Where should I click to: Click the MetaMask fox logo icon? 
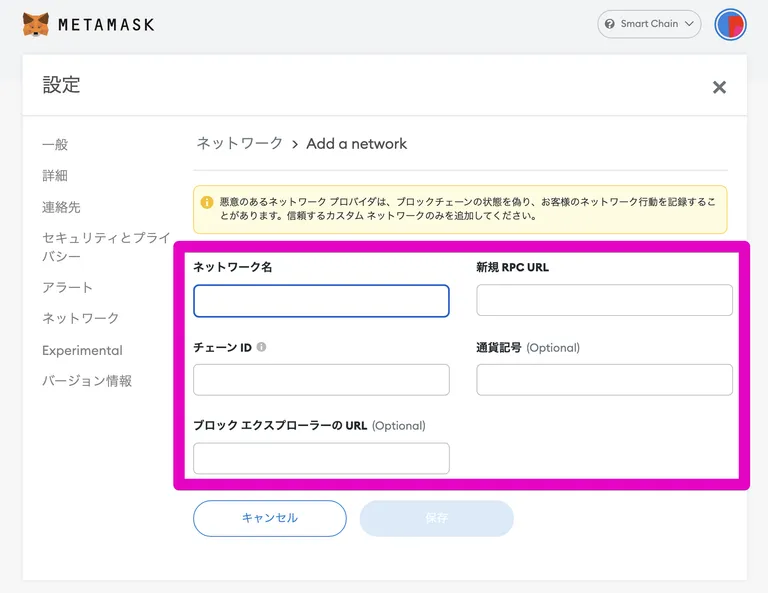click(x=36, y=24)
